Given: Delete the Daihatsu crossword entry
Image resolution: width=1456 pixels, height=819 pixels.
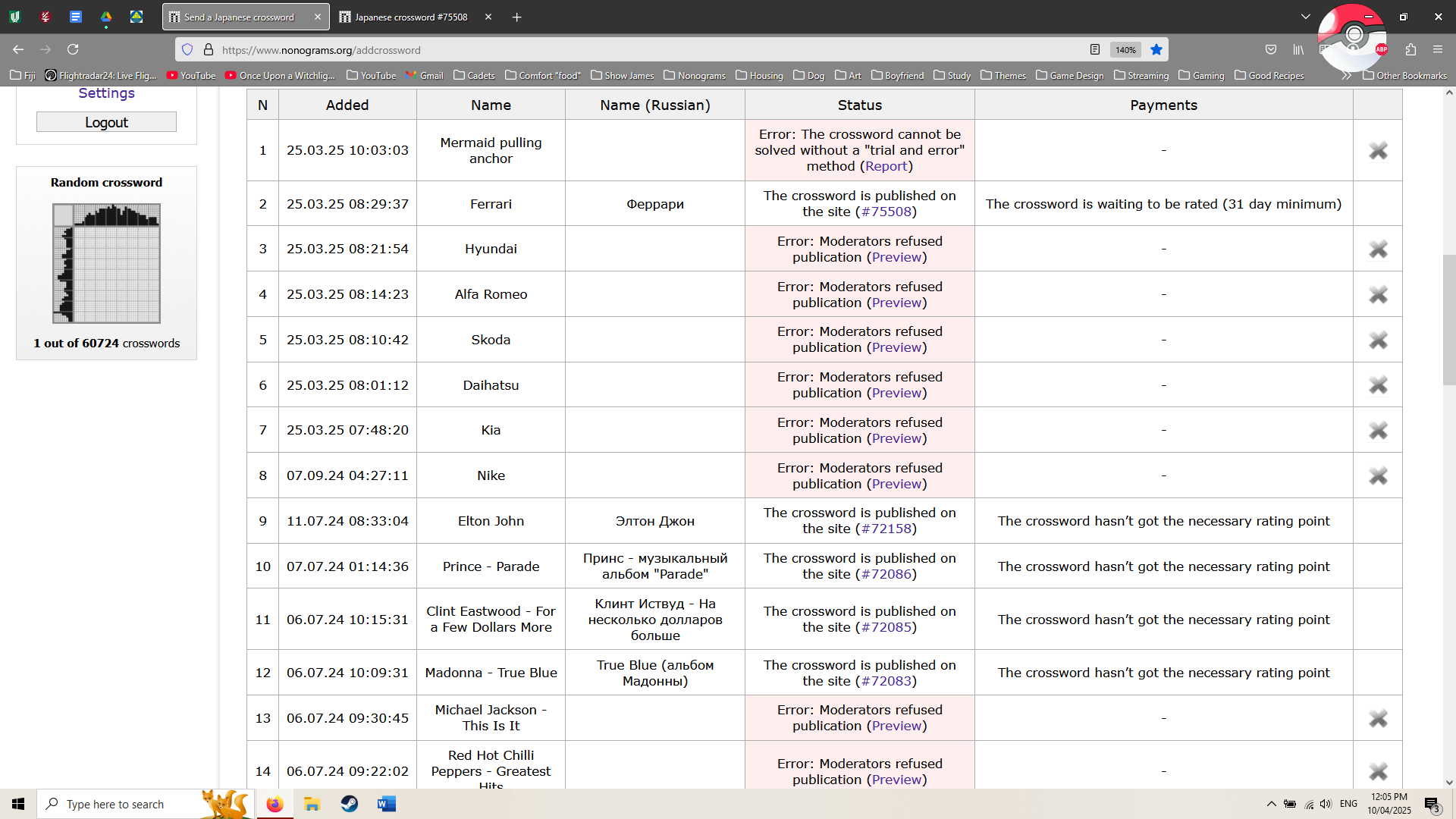Looking at the screenshot, I should pos(1378,385).
